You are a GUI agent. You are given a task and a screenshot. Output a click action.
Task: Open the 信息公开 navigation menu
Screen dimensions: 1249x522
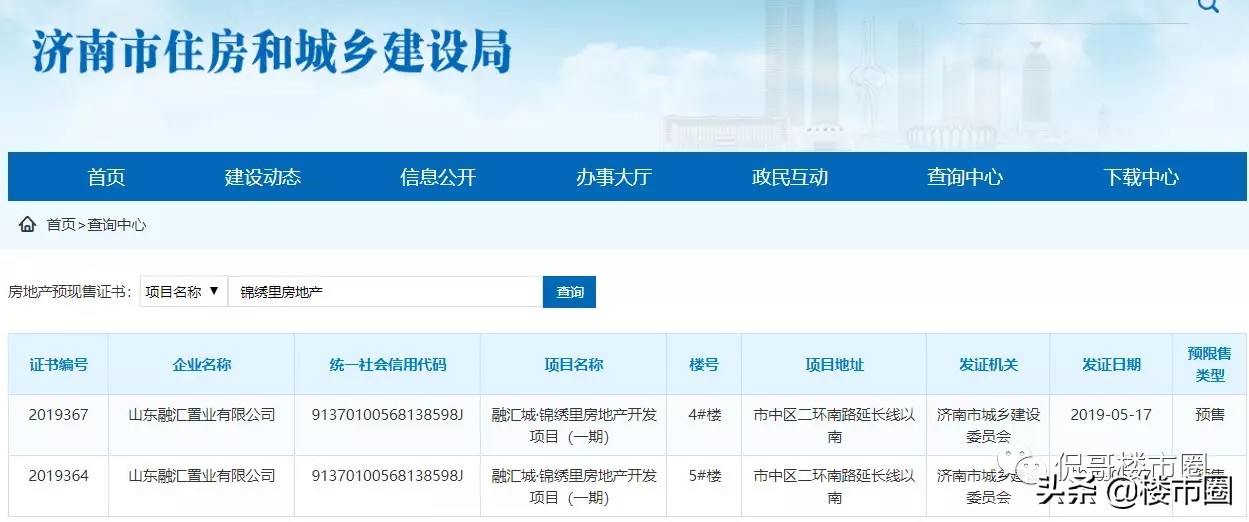tap(438, 177)
